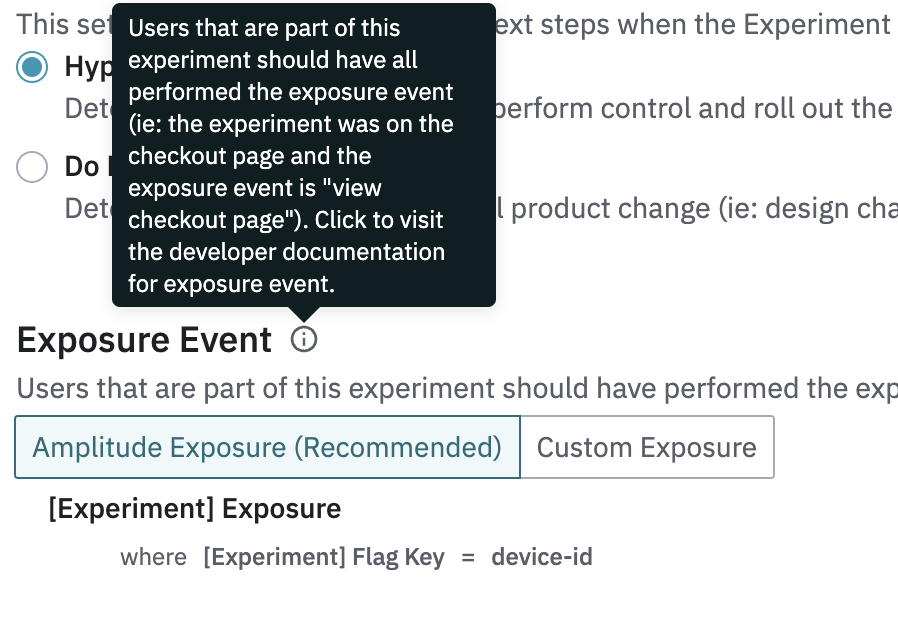Click the device-id filter value
Viewport: 898px width, 624px height.
pos(542,557)
